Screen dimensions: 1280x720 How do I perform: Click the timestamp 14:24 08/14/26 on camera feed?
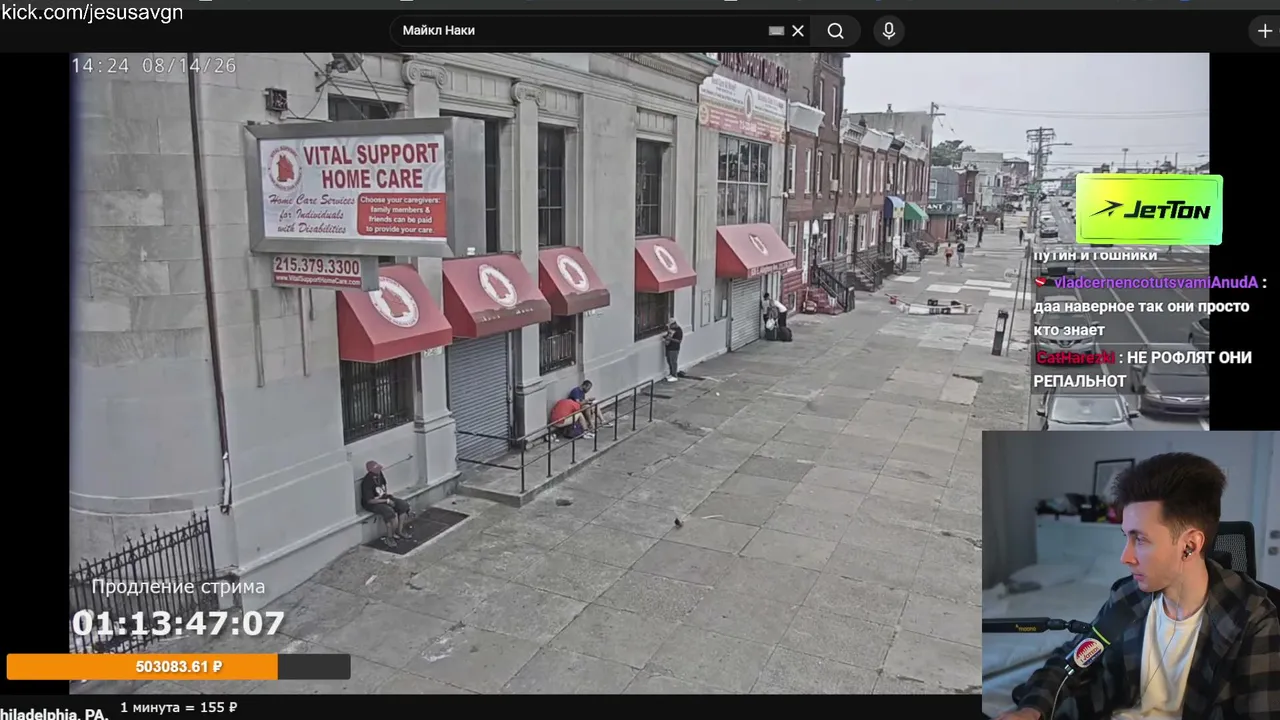tap(154, 66)
